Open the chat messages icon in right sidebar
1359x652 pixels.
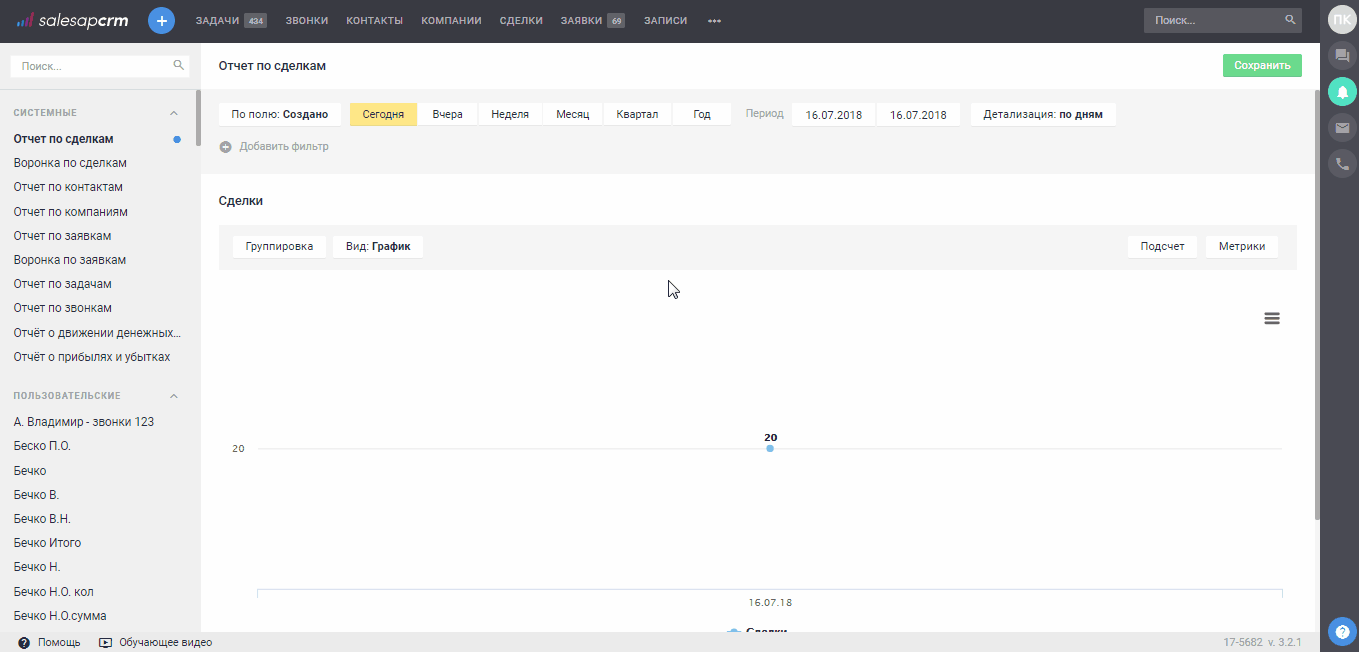(x=1342, y=56)
